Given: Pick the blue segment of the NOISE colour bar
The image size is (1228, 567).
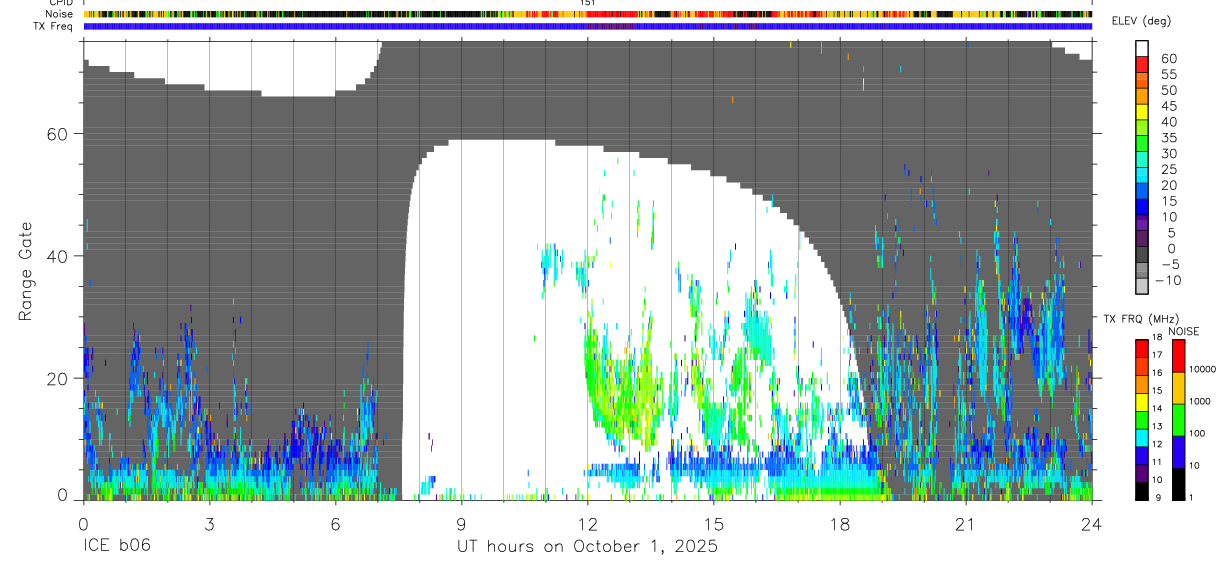Looking at the screenshot, I should tap(1179, 451).
